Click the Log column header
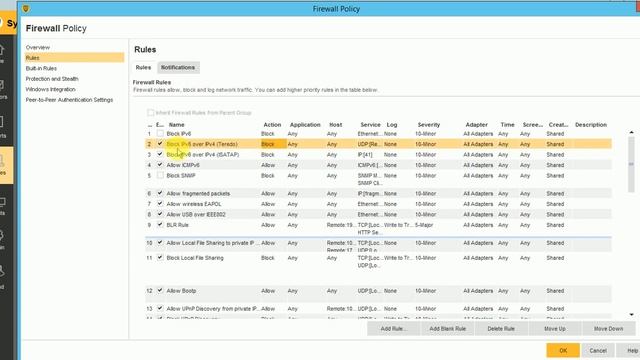The width and height of the screenshot is (640, 360). [x=392, y=125]
